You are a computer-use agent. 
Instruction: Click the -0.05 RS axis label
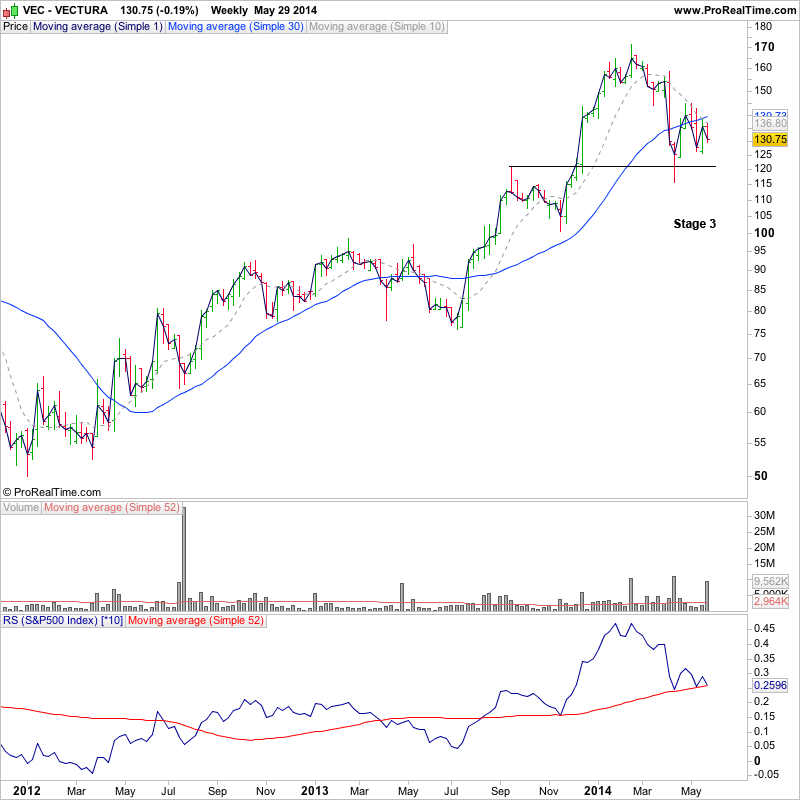766,774
